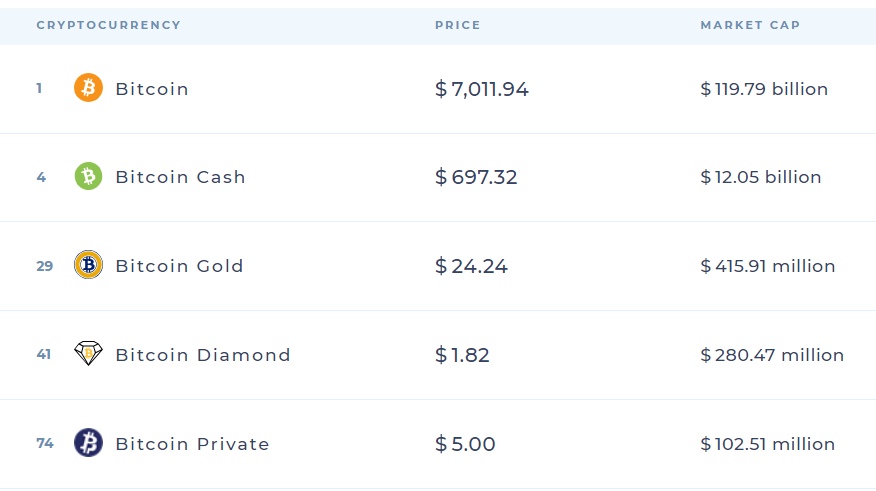Open the Bitcoin Cash name link

pyautogui.click(x=180, y=177)
